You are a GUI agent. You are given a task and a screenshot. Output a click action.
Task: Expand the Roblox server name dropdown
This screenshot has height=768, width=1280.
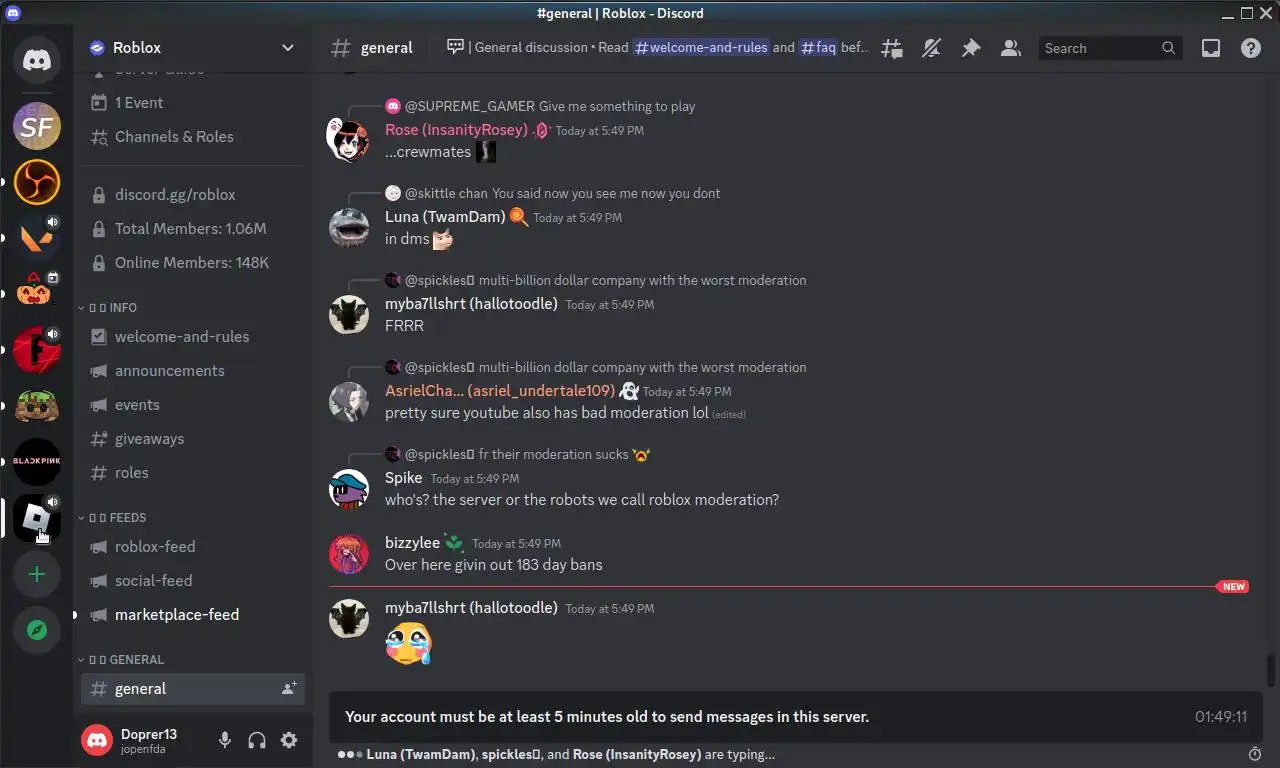(x=288, y=47)
